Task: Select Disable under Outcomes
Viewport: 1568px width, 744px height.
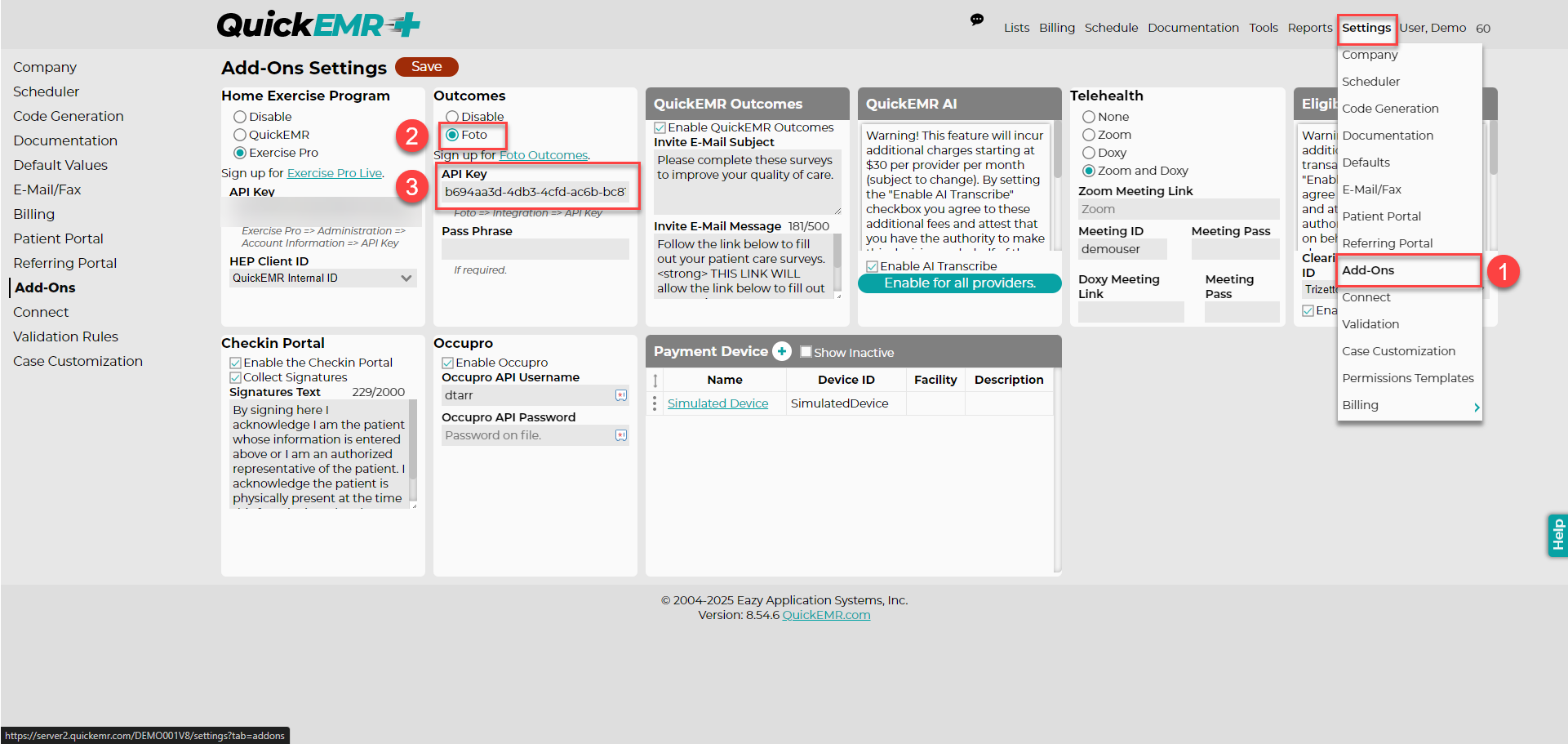Action: click(x=452, y=117)
